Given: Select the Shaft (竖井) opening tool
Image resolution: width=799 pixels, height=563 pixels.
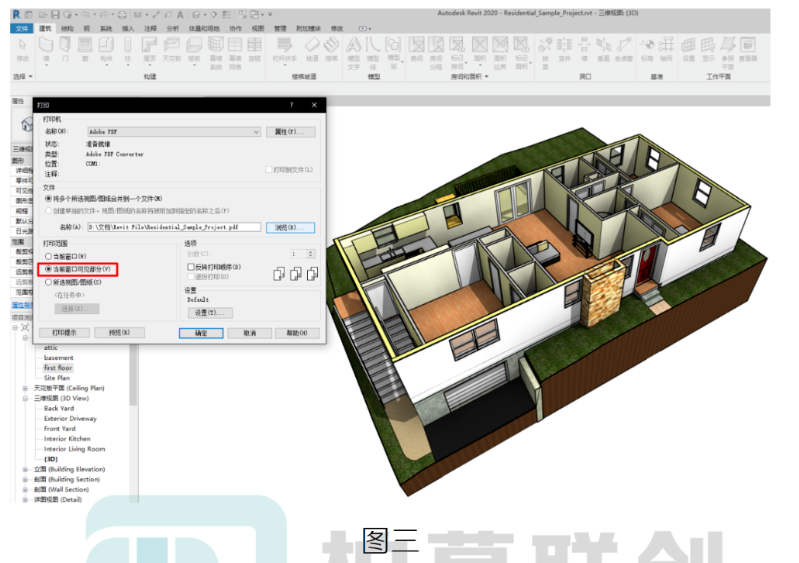Looking at the screenshot, I should click(564, 49).
